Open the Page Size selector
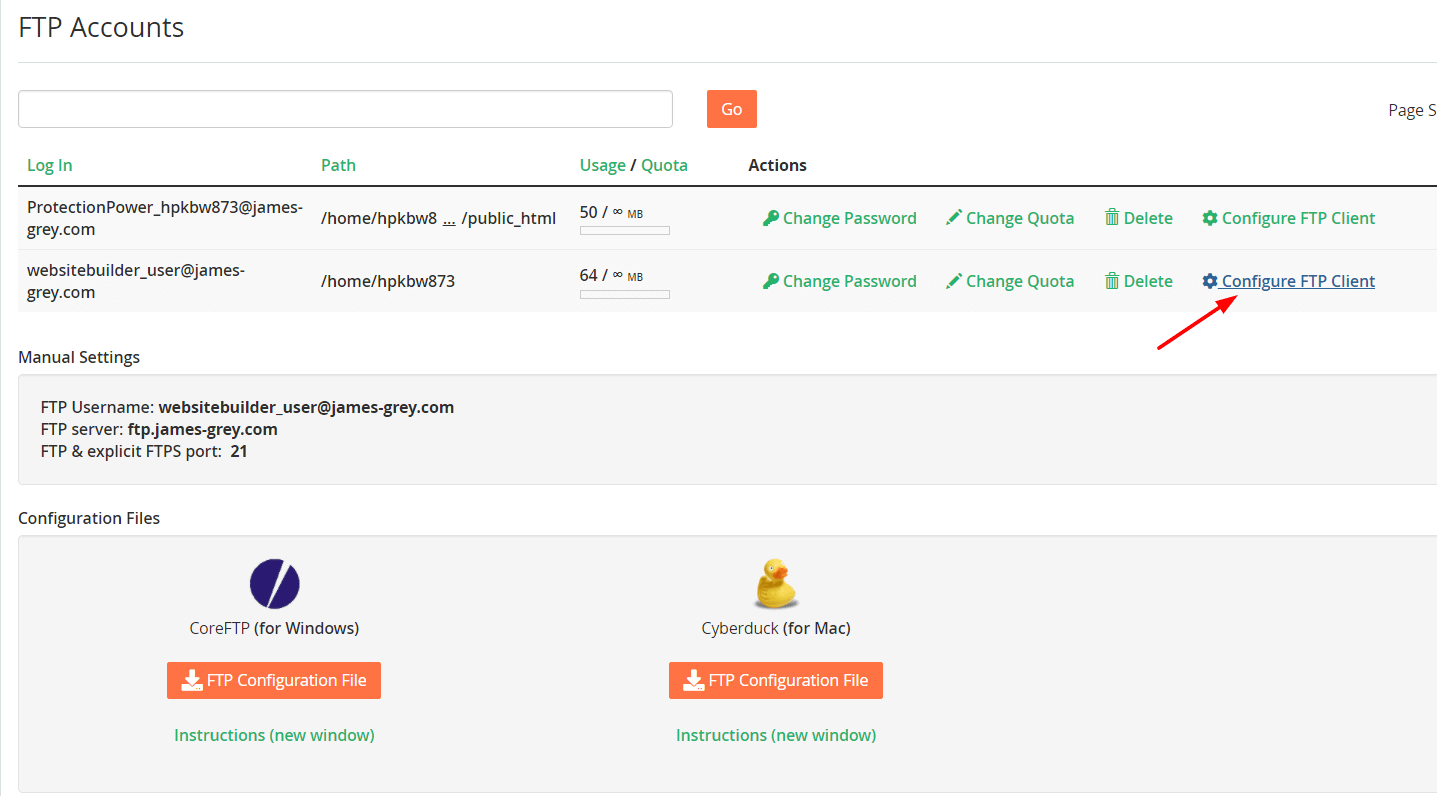 pos(1411,110)
